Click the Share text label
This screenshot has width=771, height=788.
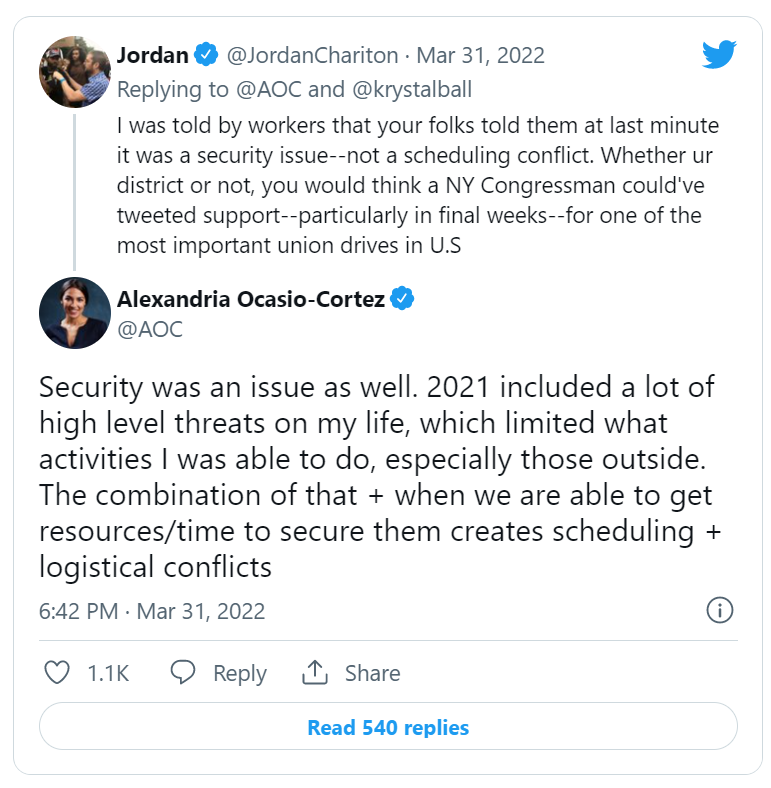372,674
